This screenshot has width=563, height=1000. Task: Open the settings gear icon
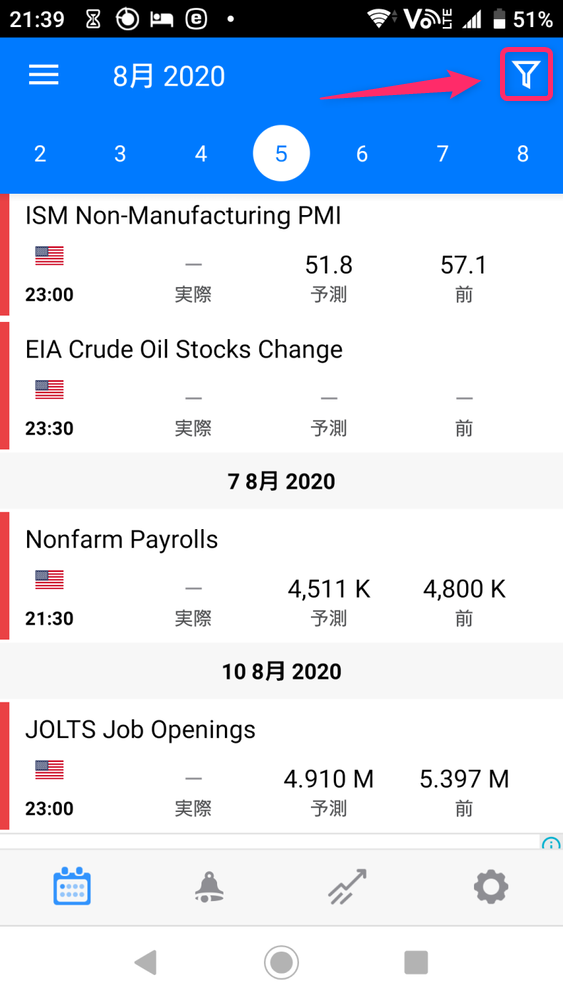[491, 886]
